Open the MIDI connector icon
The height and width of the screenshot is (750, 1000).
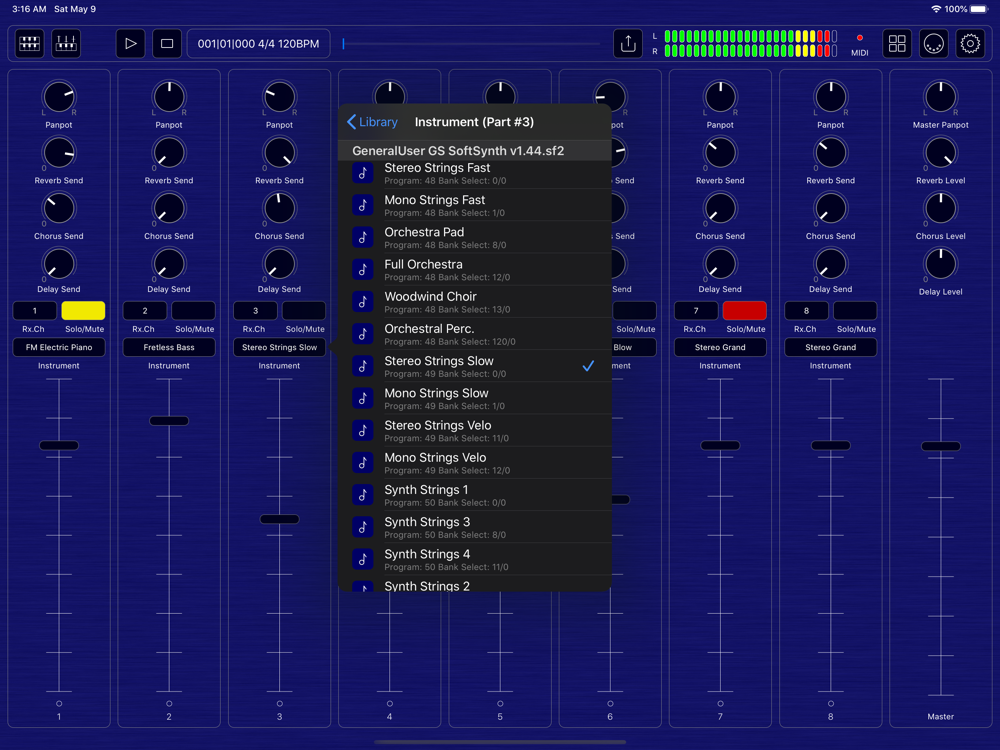pyautogui.click(x=934, y=43)
